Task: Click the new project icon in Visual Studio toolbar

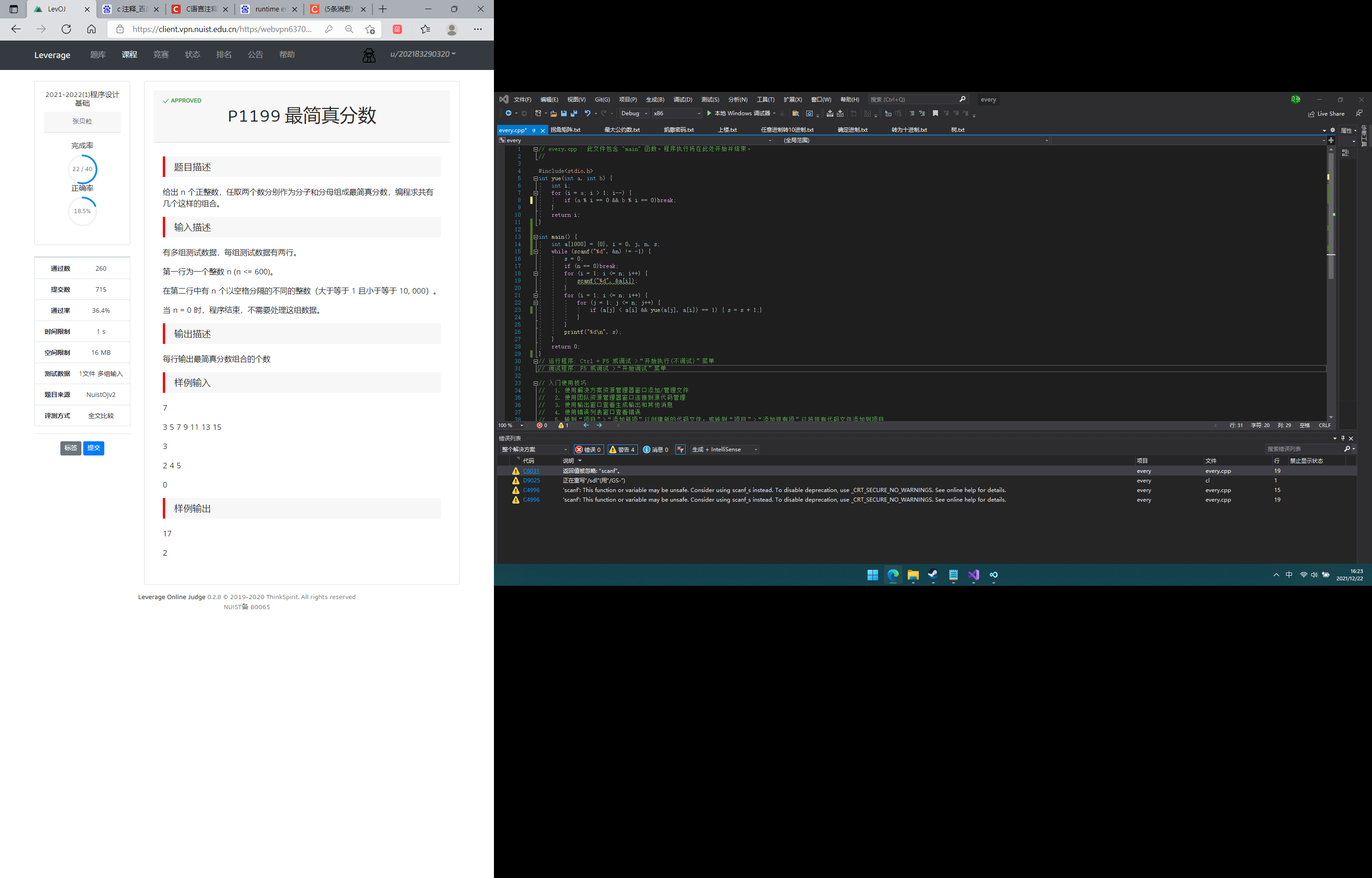Action: click(x=537, y=113)
